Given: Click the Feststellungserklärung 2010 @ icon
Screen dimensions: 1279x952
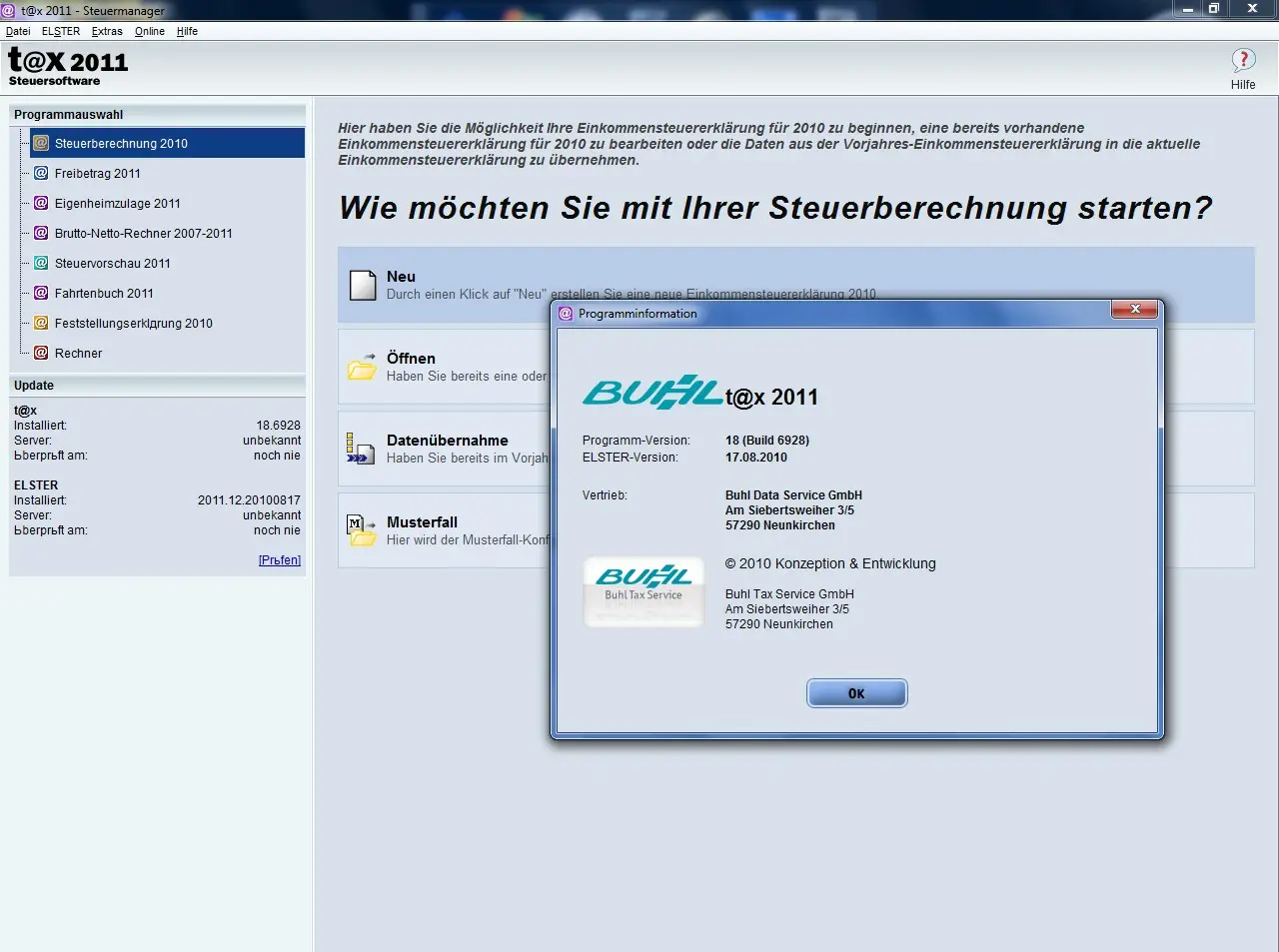Looking at the screenshot, I should click(41, 323).
